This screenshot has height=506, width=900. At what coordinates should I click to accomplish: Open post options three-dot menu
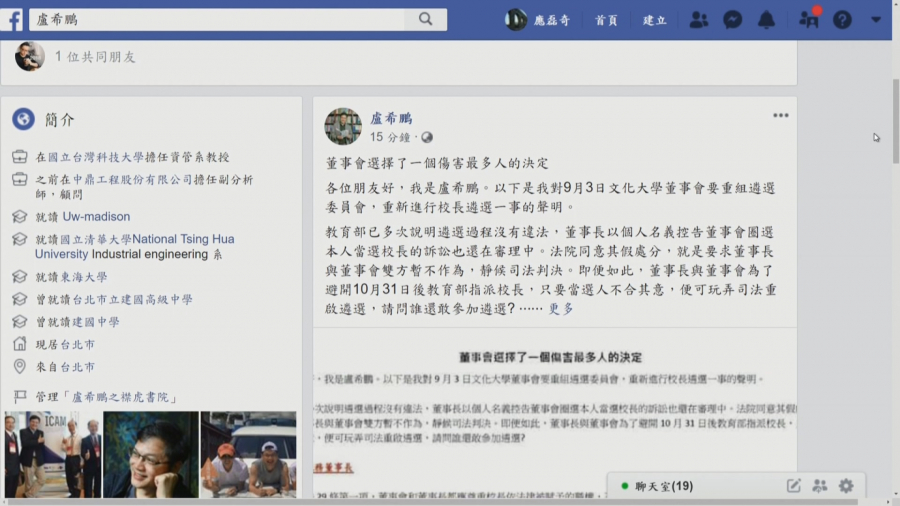coord(780,116)
